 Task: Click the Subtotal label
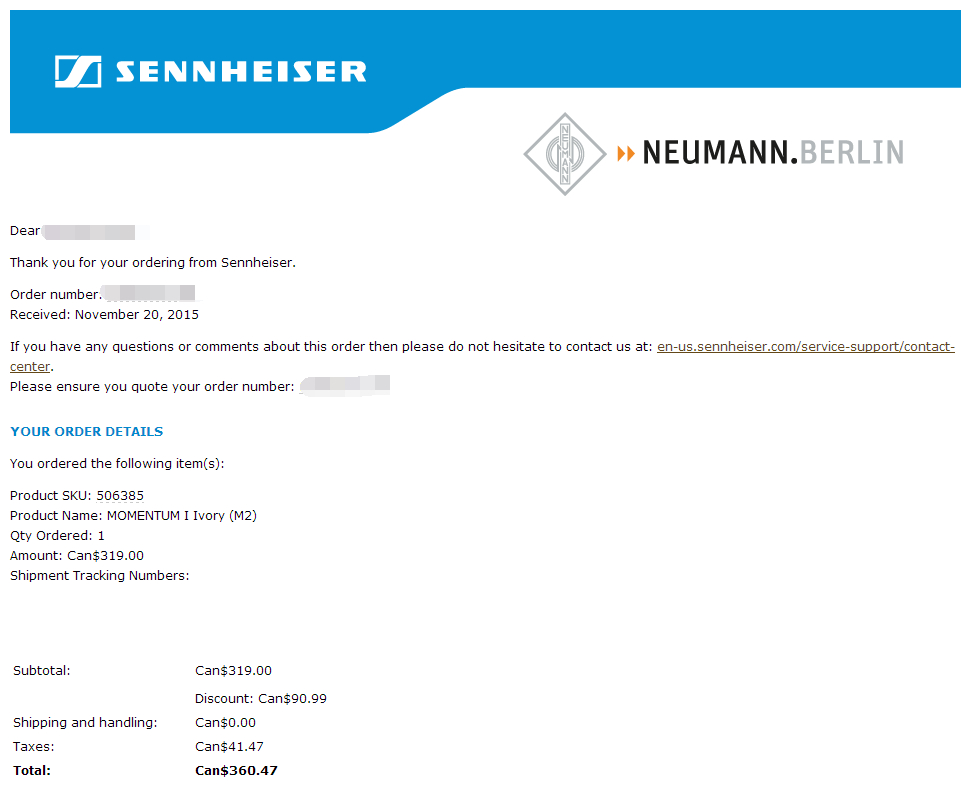pos(42,671)
